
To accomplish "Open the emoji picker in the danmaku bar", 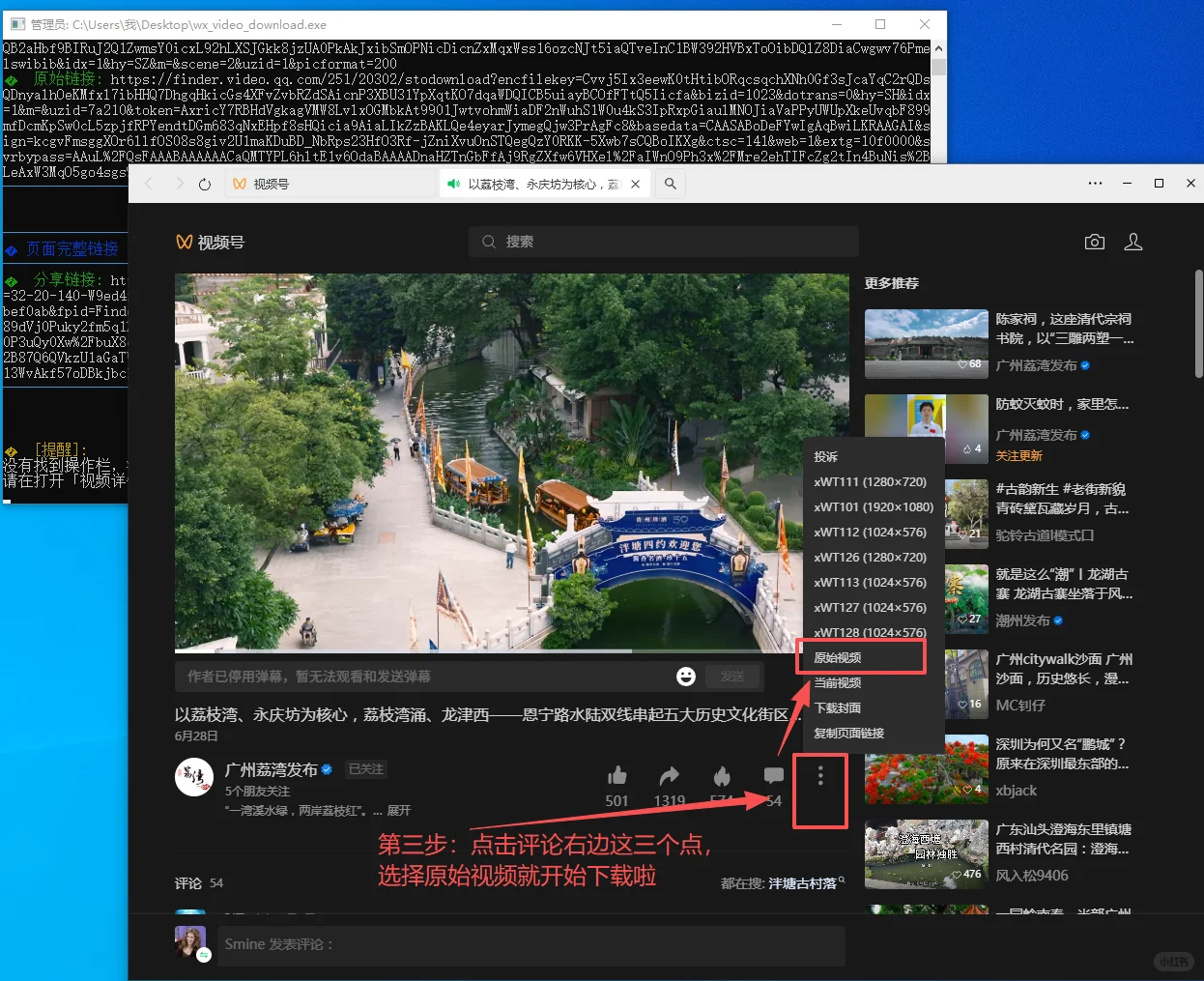I will (x=686, y=677).
